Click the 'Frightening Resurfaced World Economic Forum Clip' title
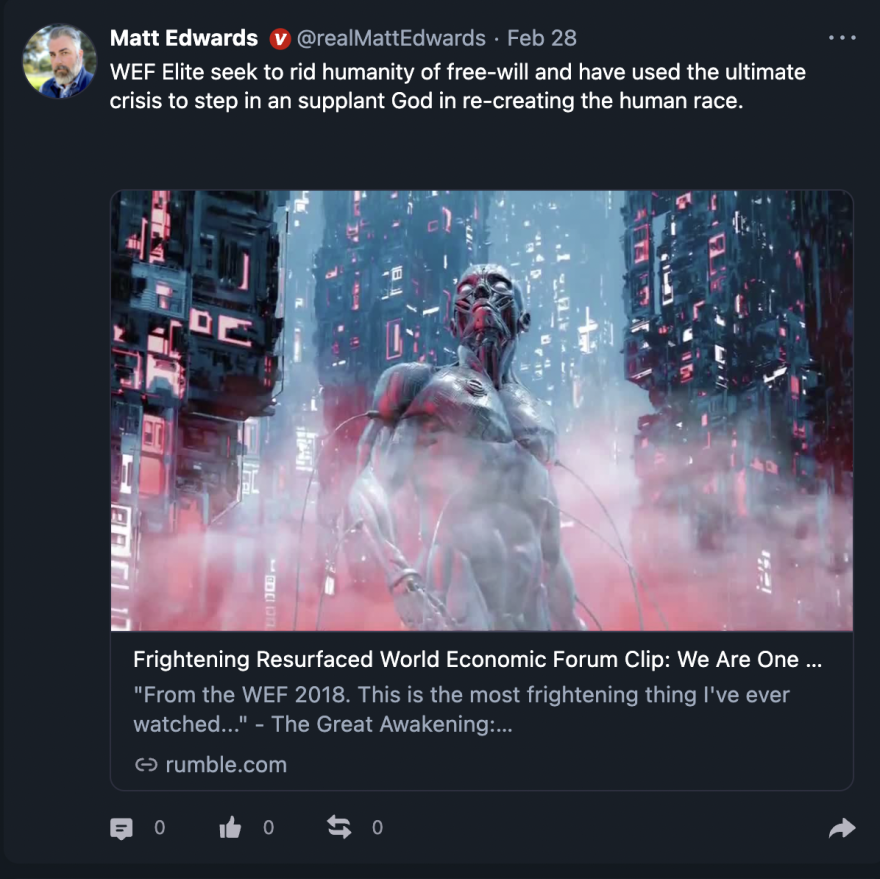 tap(477, 660)
